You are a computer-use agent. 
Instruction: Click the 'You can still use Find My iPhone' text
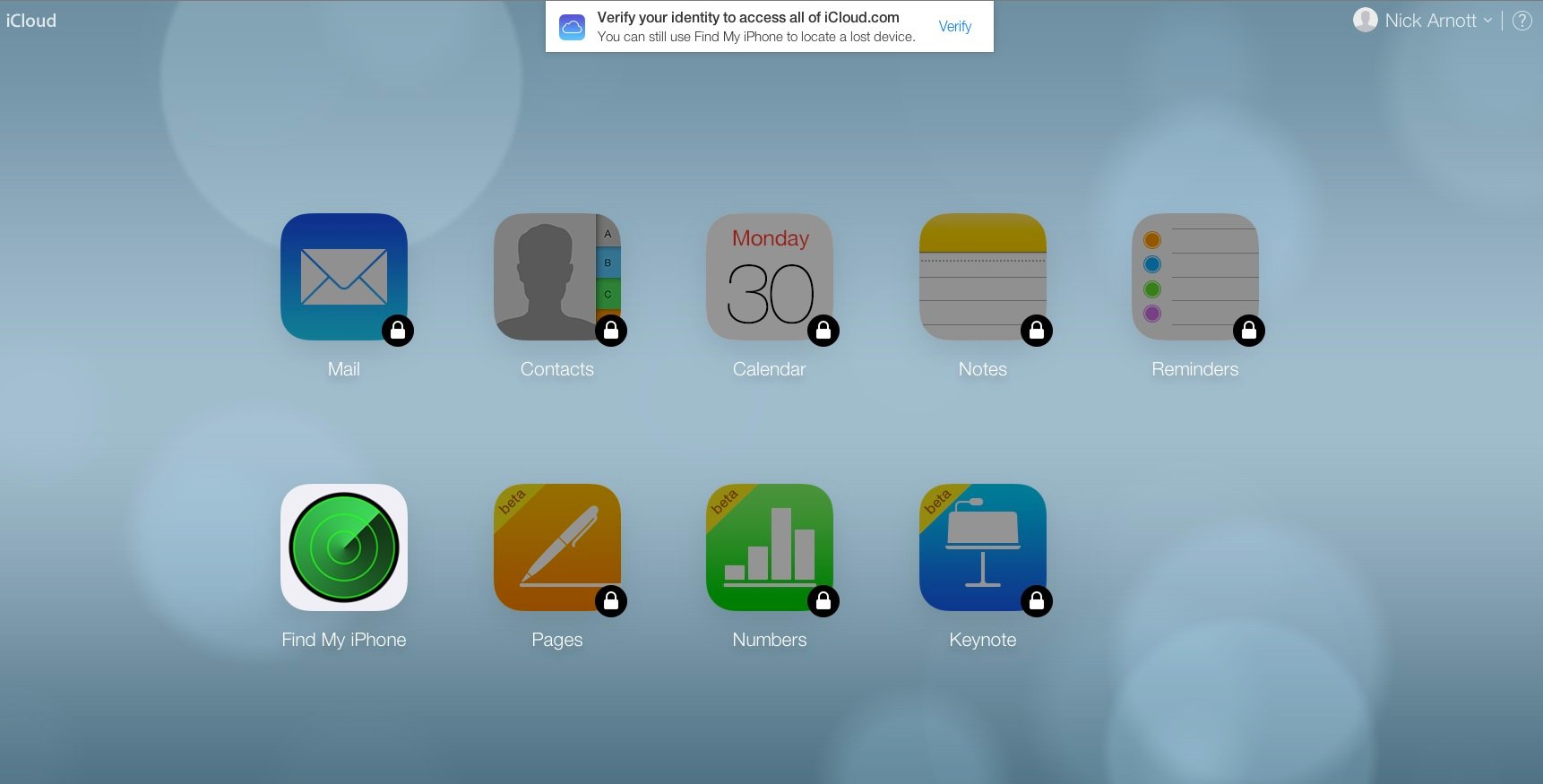[756, 37]
